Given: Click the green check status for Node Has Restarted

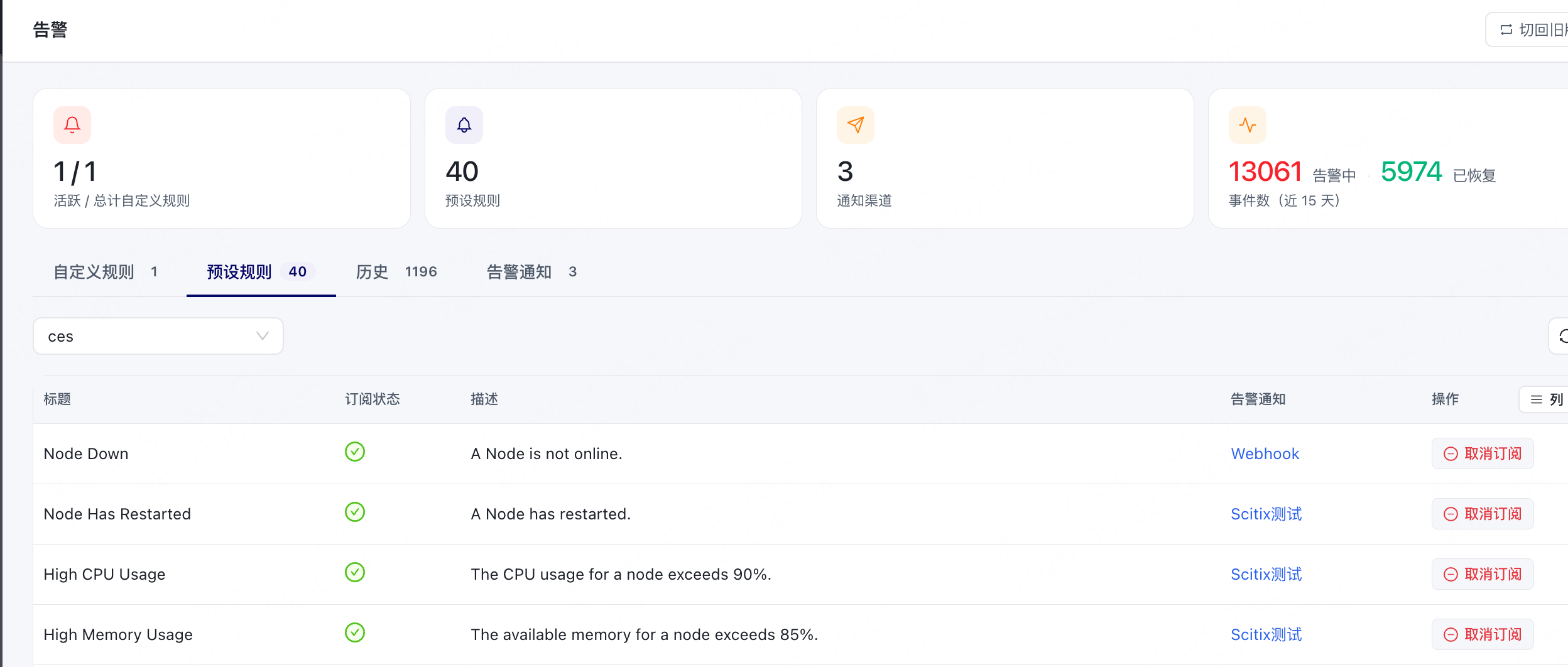Looking at the screenshot, I should [x=355, y=512].
